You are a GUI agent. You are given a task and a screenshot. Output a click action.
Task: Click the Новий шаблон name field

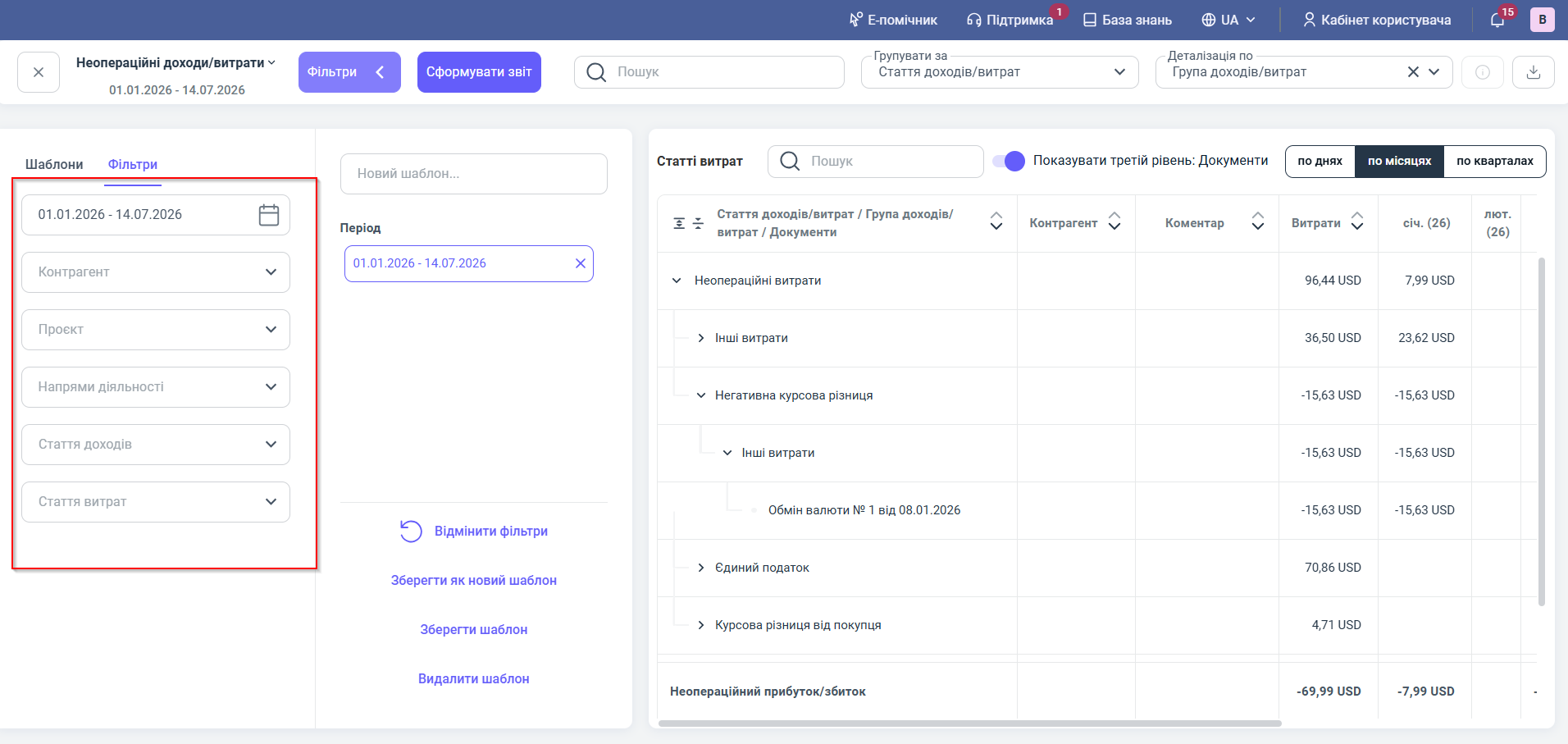474,174
